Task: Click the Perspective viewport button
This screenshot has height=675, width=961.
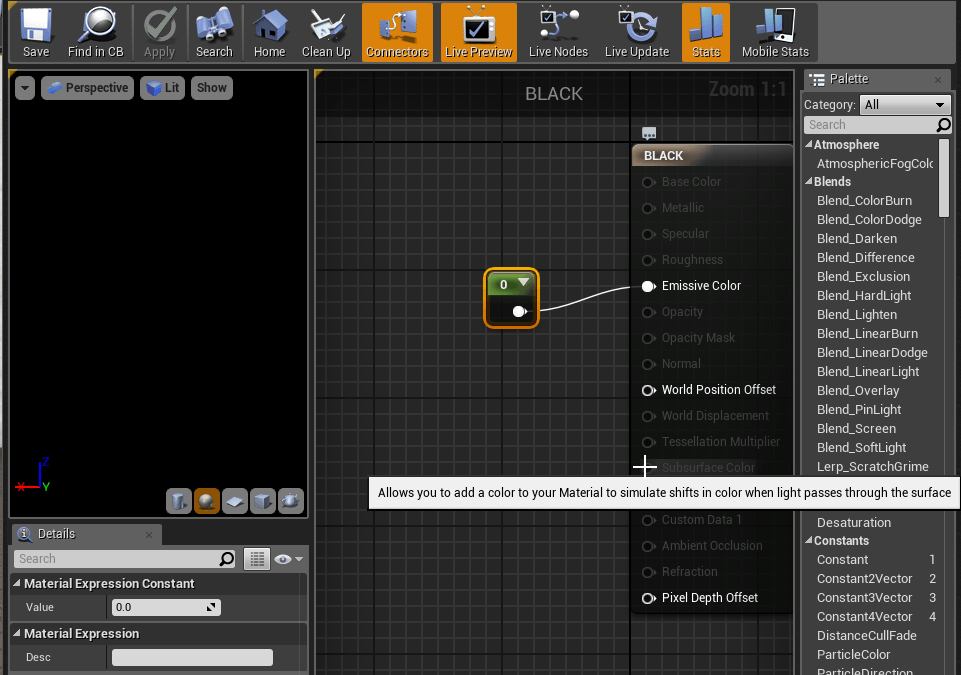Action: coord(87,88)
